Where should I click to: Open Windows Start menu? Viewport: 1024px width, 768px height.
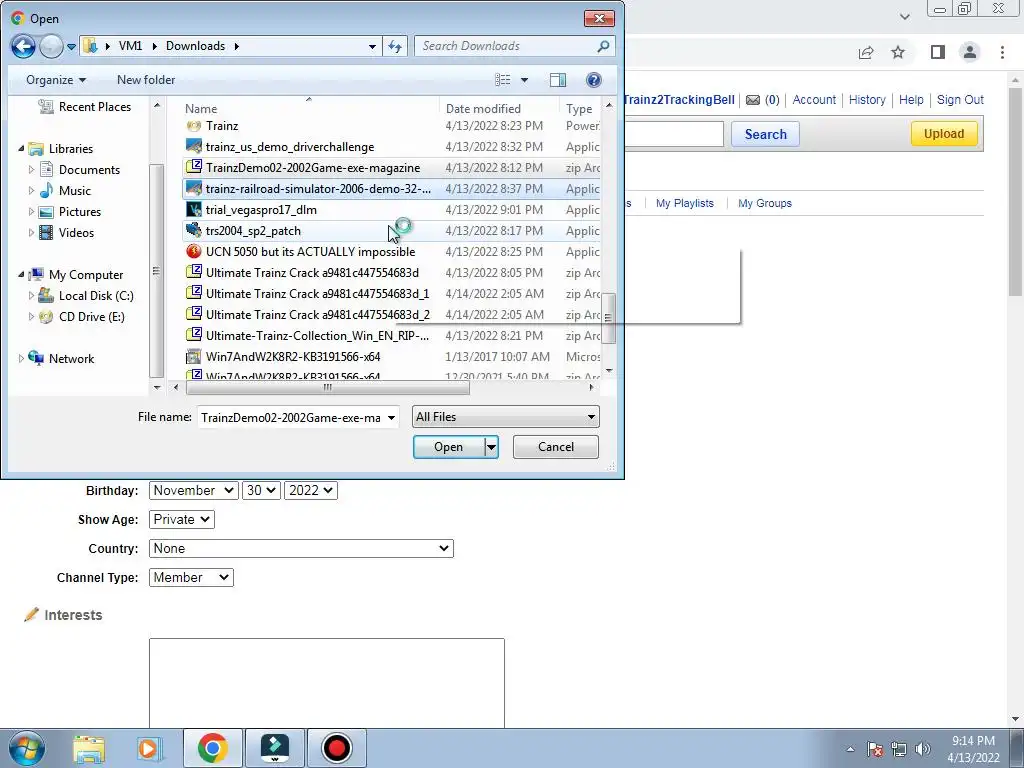point(27,748)
